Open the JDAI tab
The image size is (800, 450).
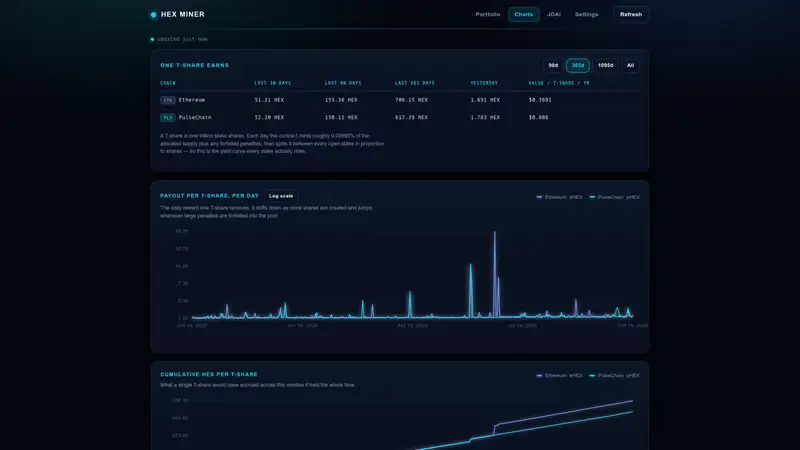(554, 14)
